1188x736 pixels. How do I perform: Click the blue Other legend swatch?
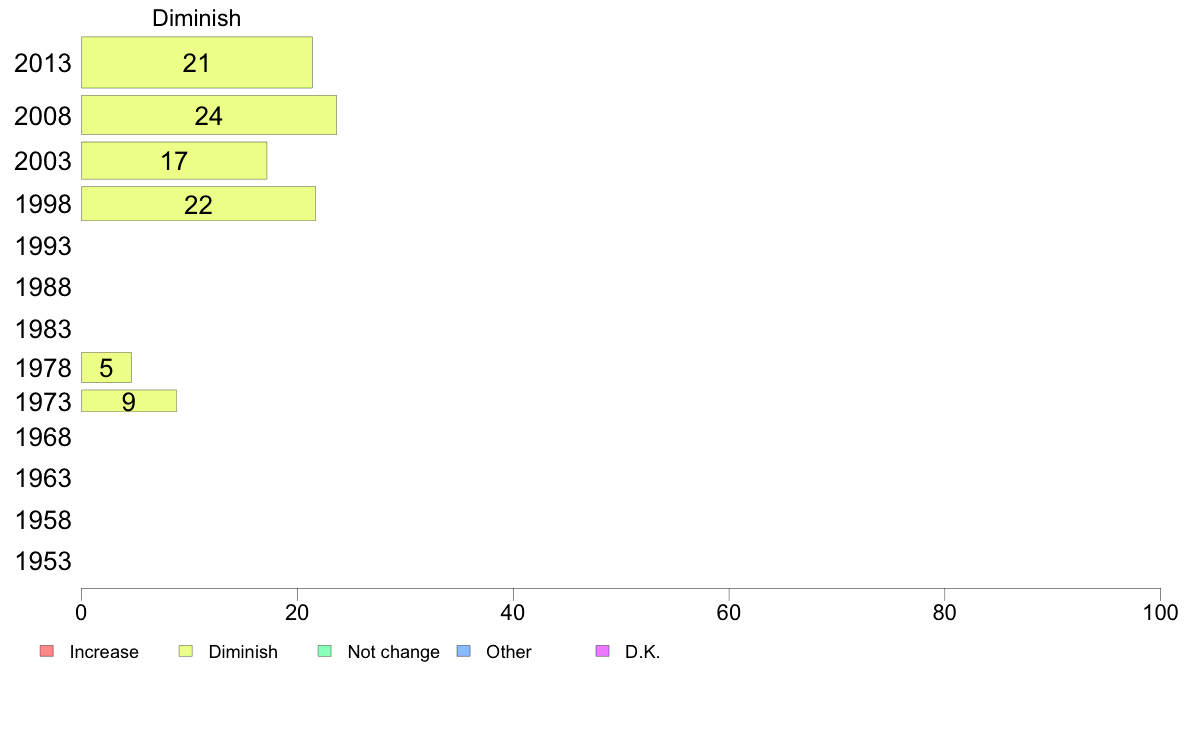(x=463, y=652)
